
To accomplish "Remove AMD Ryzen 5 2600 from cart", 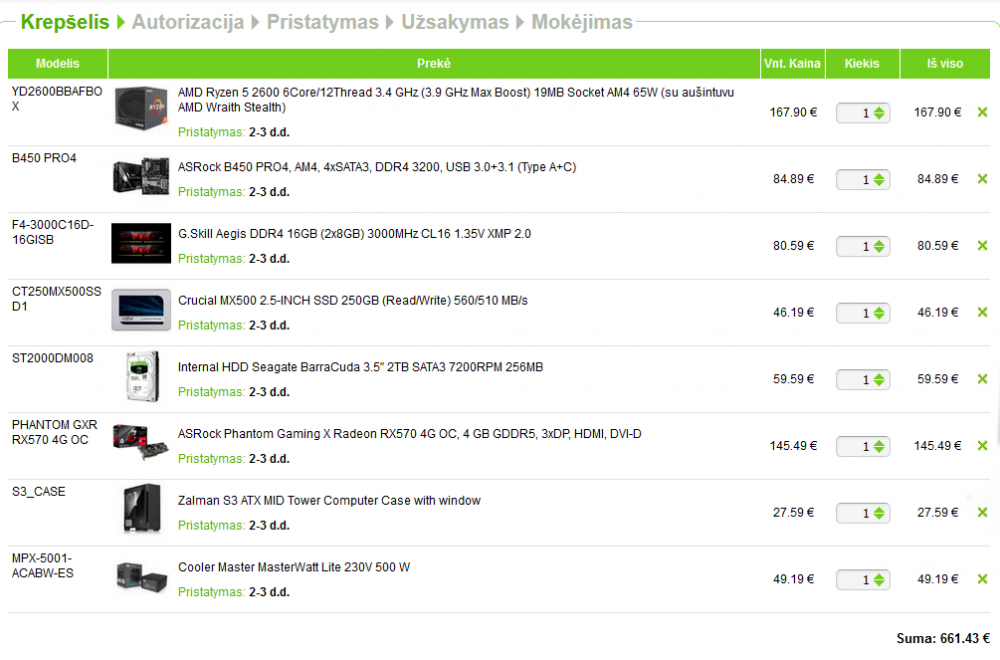I will coord(982,112).
